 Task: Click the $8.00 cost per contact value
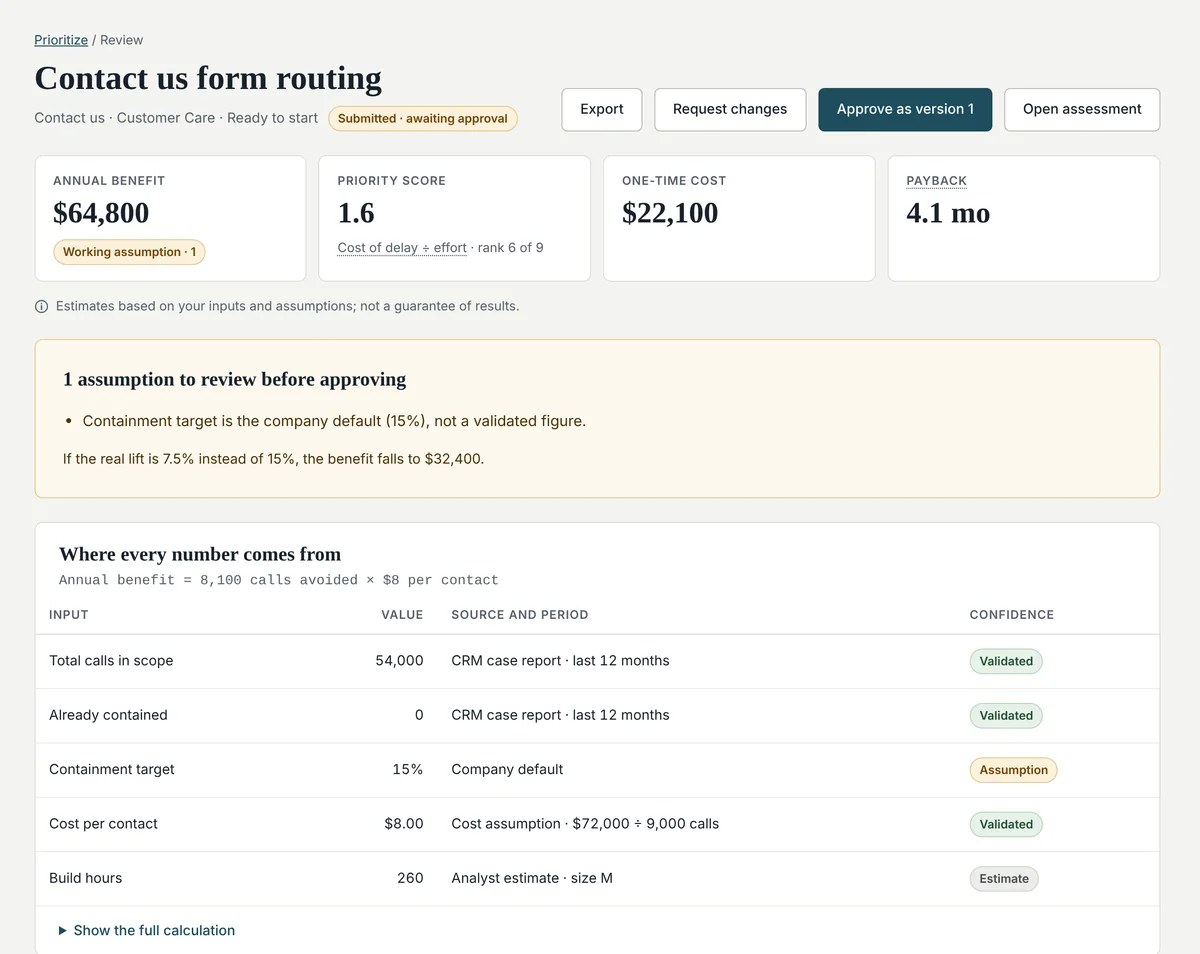[404, 824]
